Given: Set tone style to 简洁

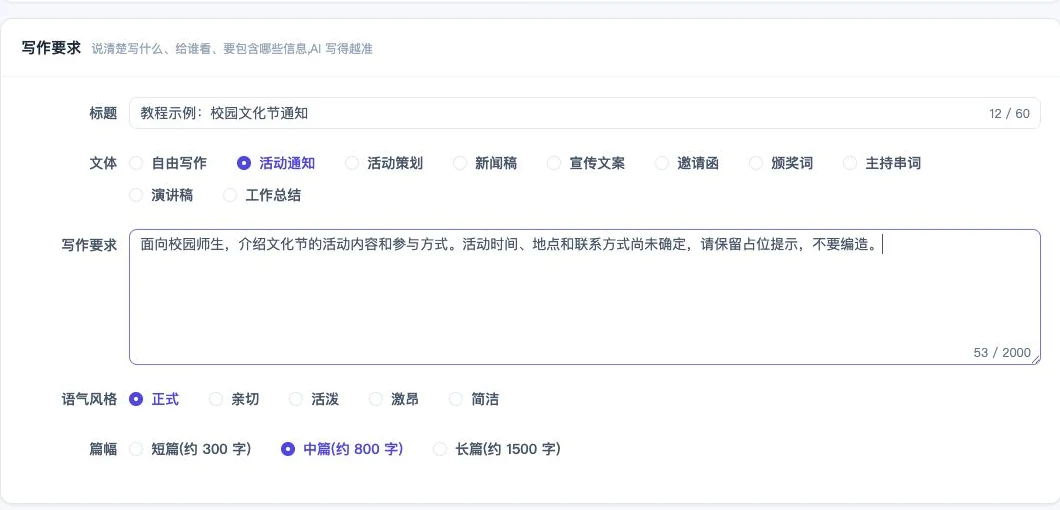Looking at the screenshot, I should [x=474, y=399].
